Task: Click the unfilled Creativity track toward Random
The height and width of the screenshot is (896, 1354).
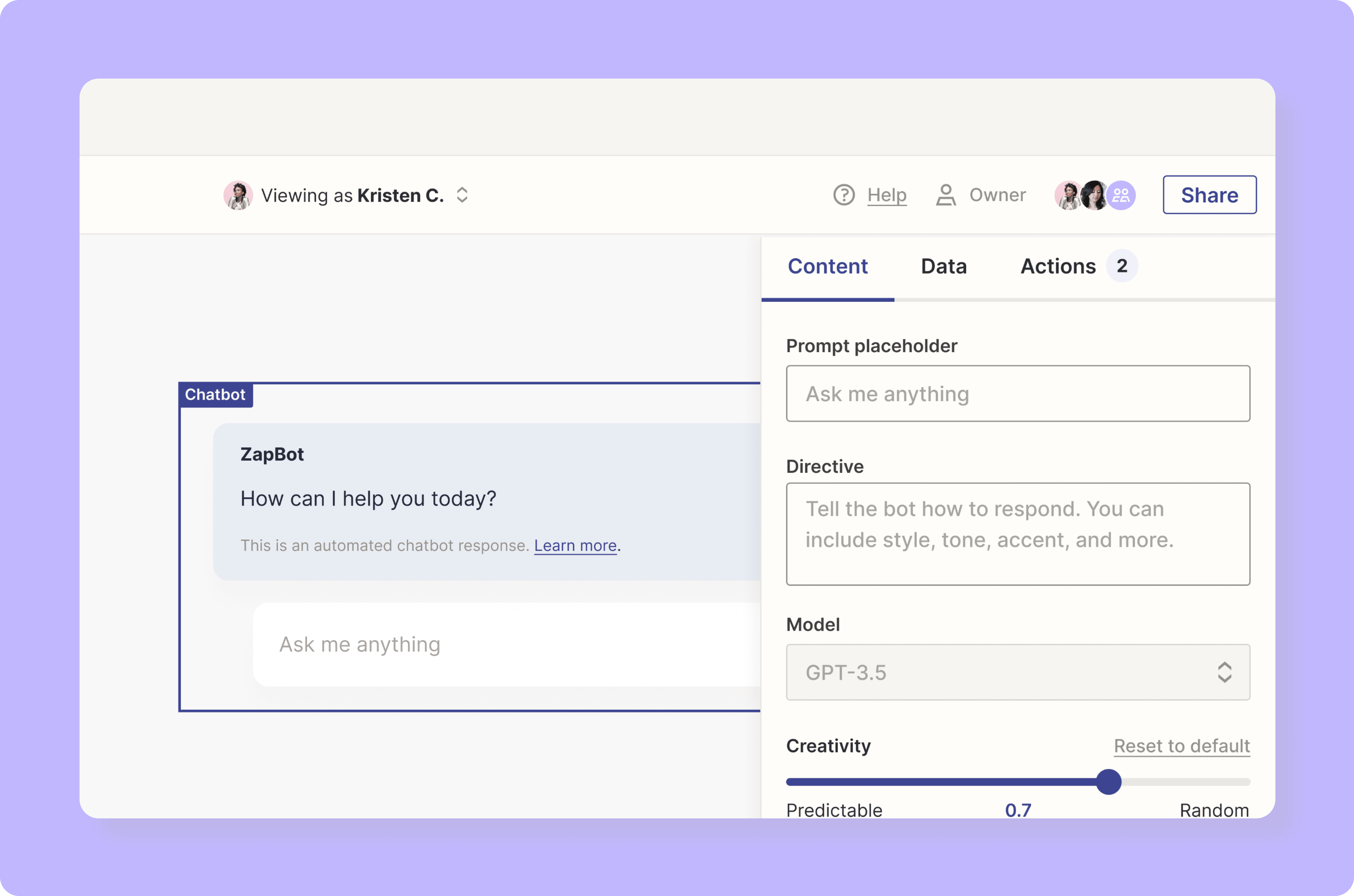Action: click(1186, 782)
